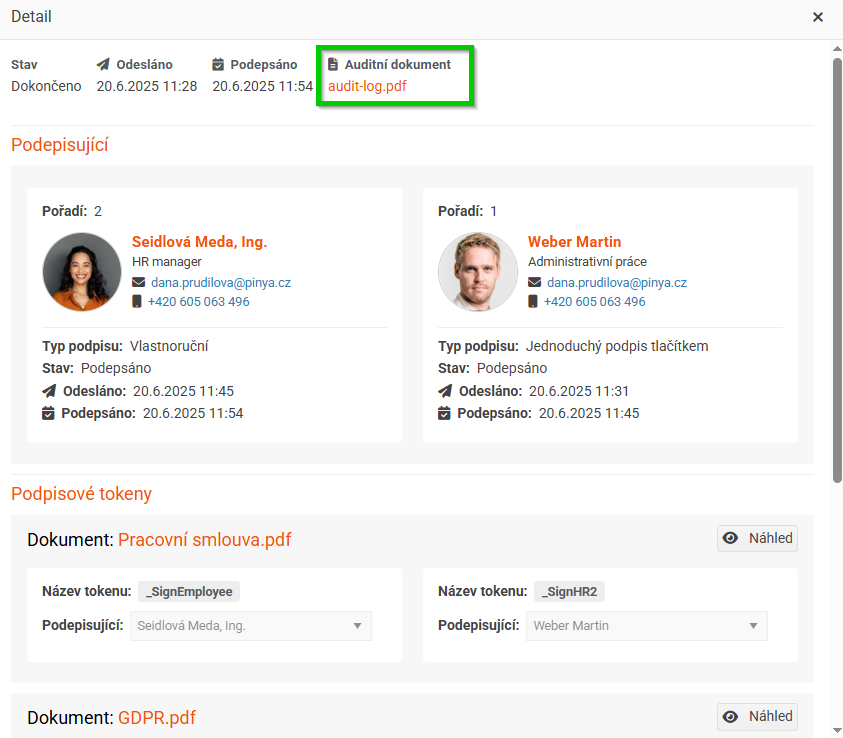The width and height of the screenshot is (843, 738).
Task: Open the audit-log.pdf link
Action: (x=367, y=86)
